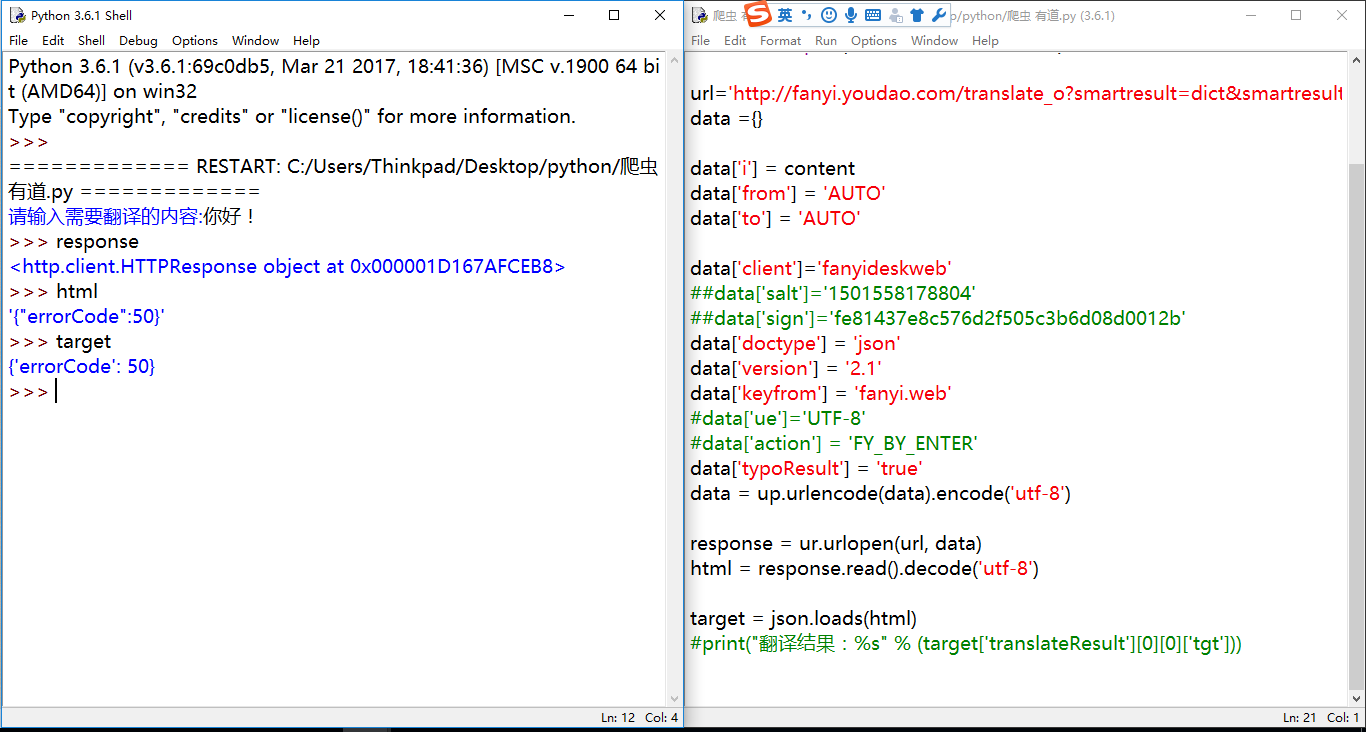Maximize the editor window
This screenshot has width=1366, height=732.
point(1297,15)
